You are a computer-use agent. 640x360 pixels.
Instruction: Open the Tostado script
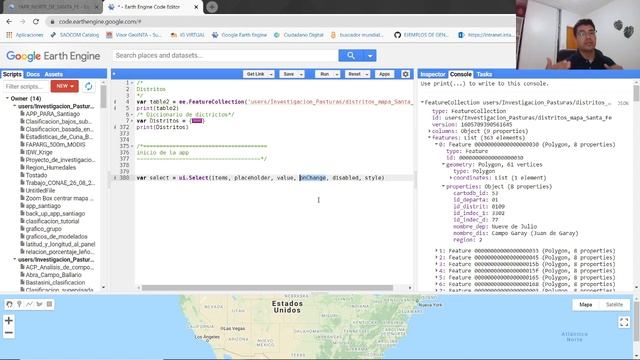click(x=36, y=175)
